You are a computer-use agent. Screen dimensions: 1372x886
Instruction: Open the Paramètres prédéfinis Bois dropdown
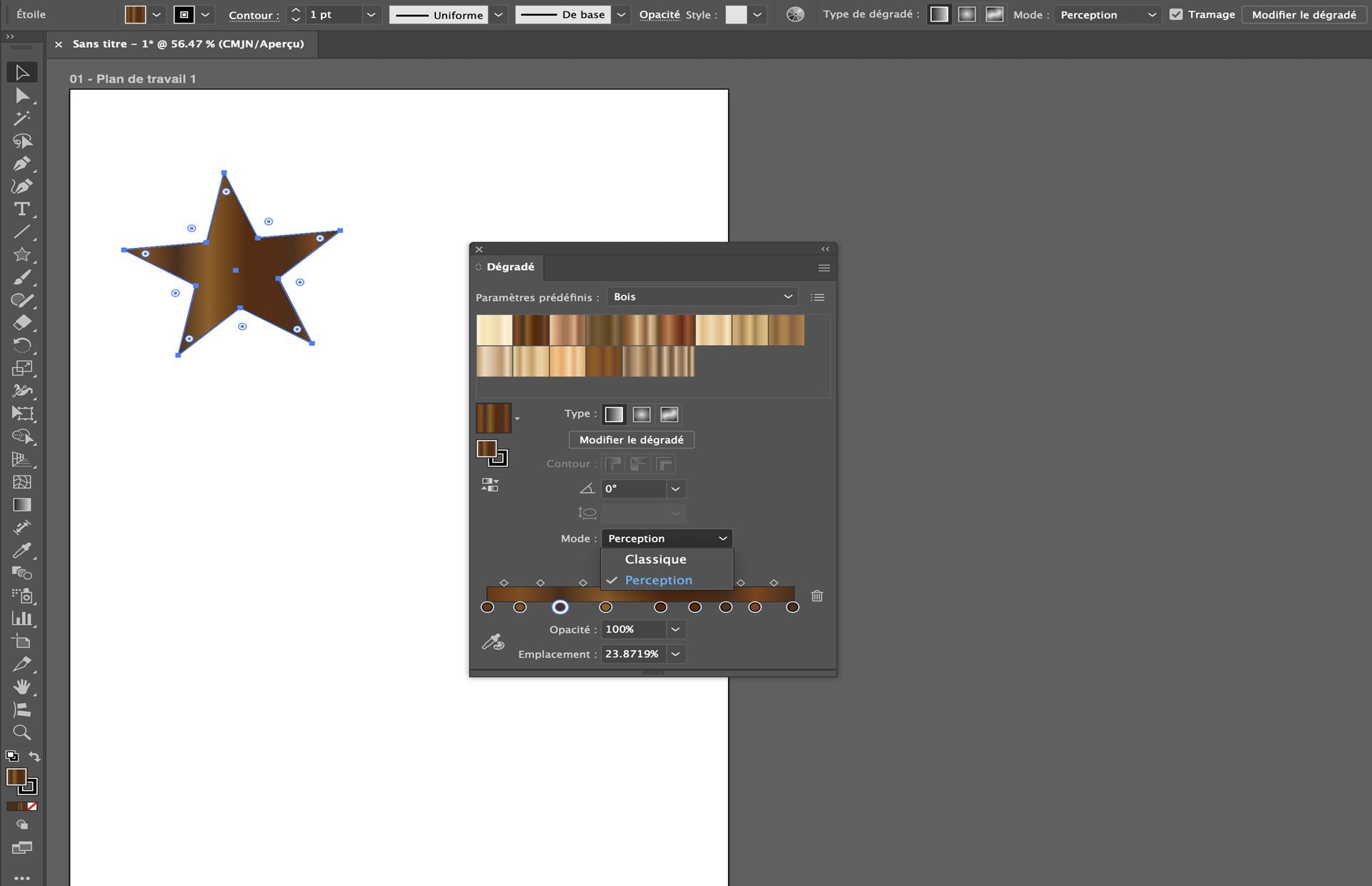(x=702, y=297)
